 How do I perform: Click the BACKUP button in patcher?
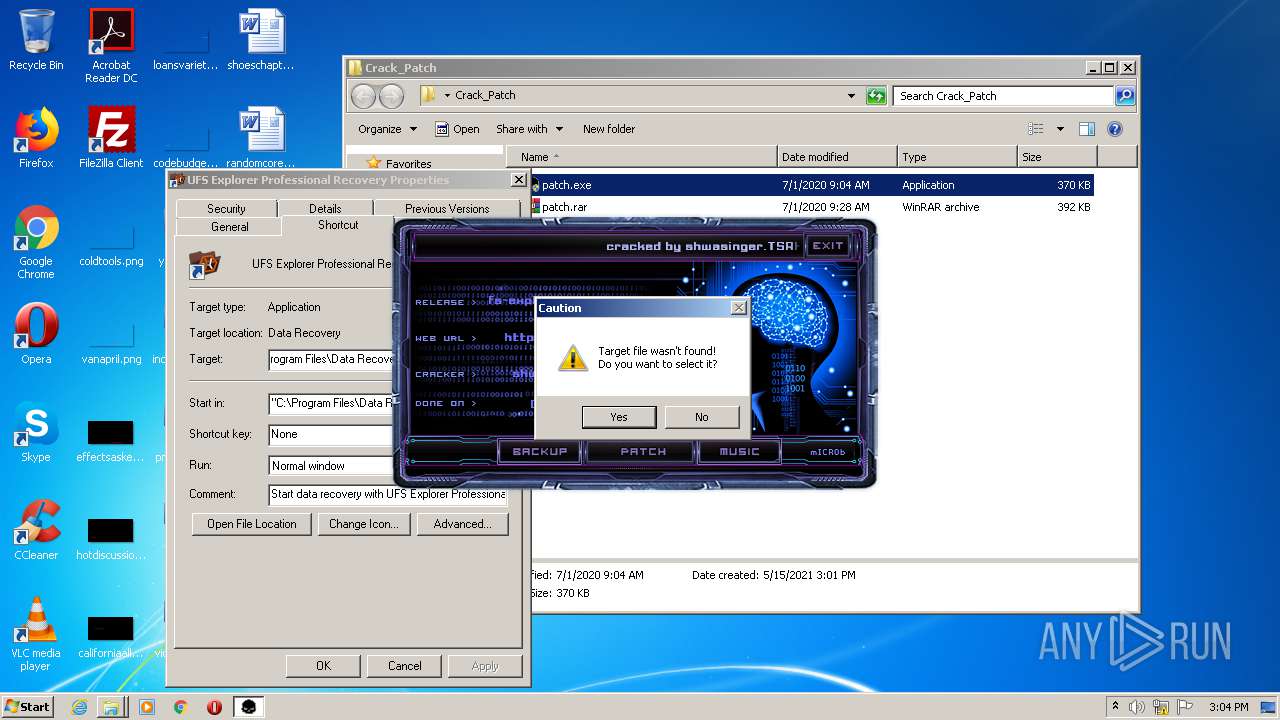point(540,452)
